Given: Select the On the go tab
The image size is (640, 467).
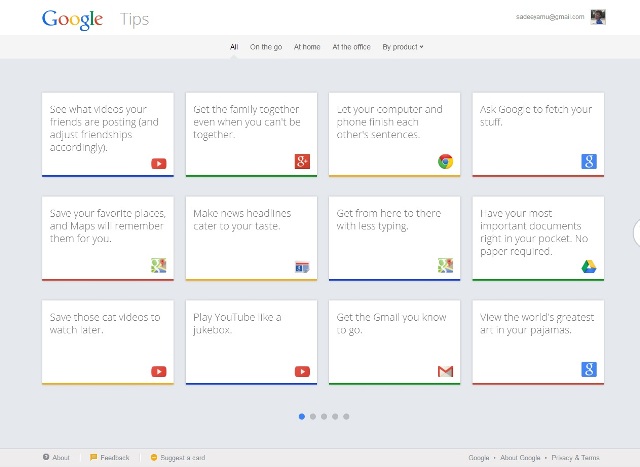Looking at the screenshot, I should tap(265, 47).
